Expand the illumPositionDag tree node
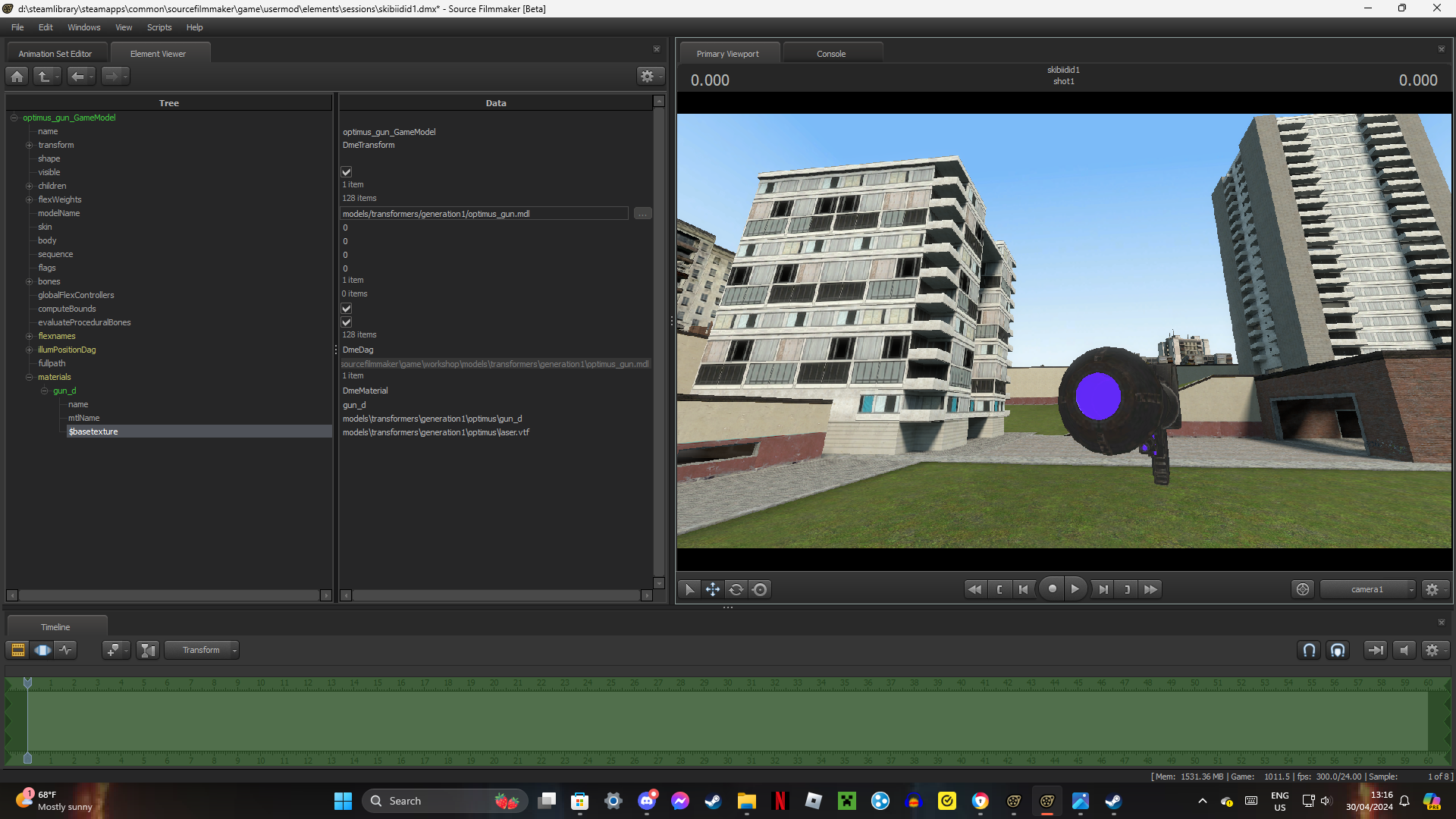This screenshot has height=819, width=1456. pyautogui.click(x=30, y=350)
